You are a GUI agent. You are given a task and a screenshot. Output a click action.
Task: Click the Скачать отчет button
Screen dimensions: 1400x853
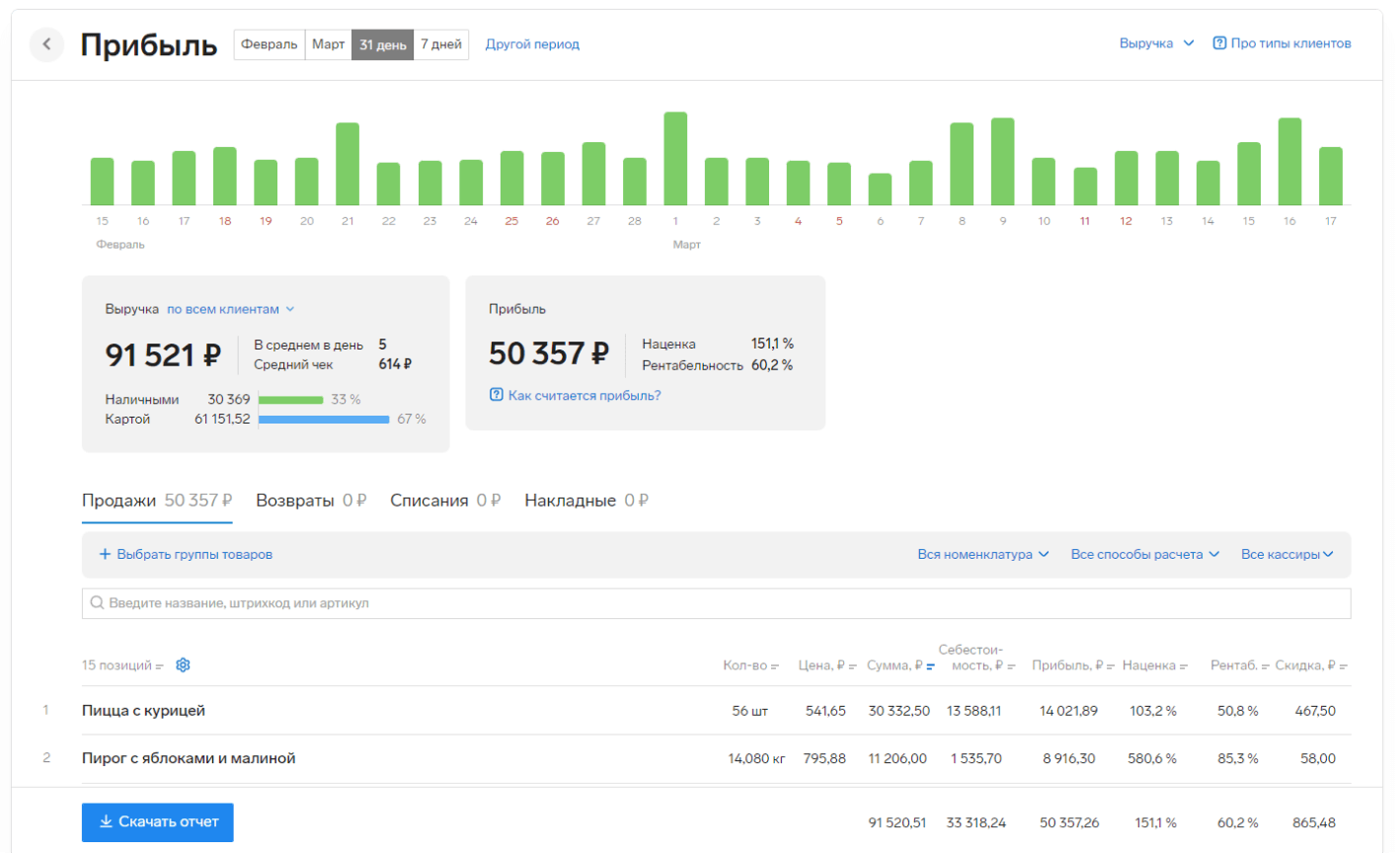pos(158,821)
